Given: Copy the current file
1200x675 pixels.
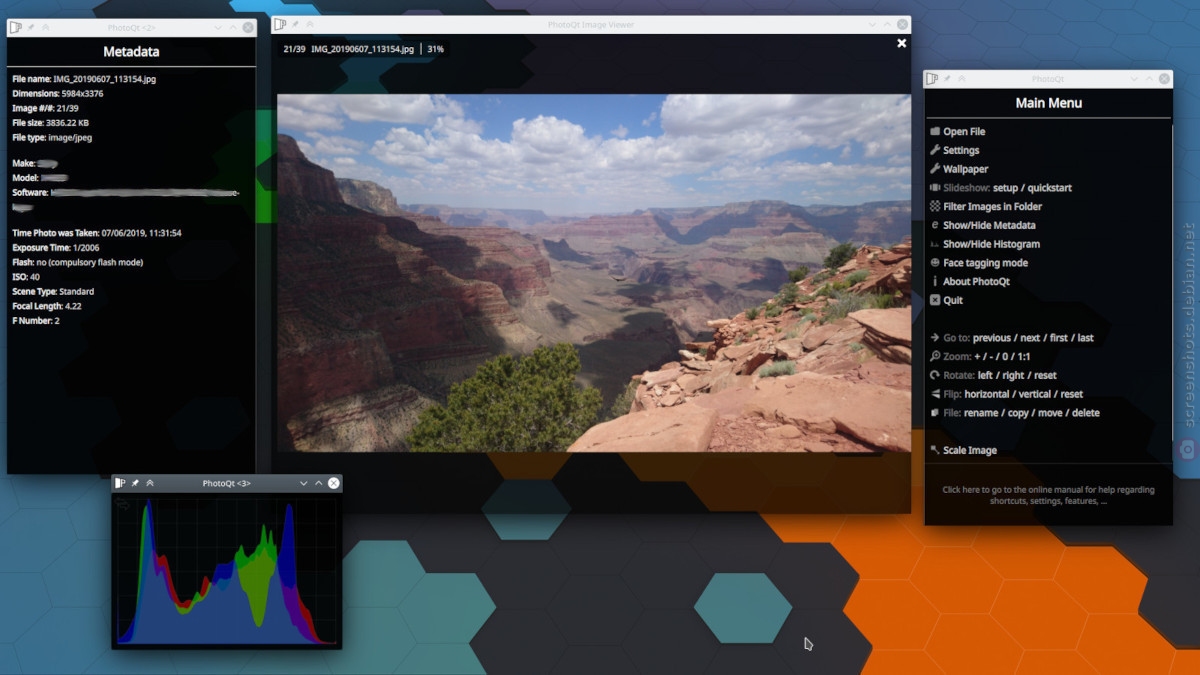Looking at the screenshot, I should click(1019, 413).
